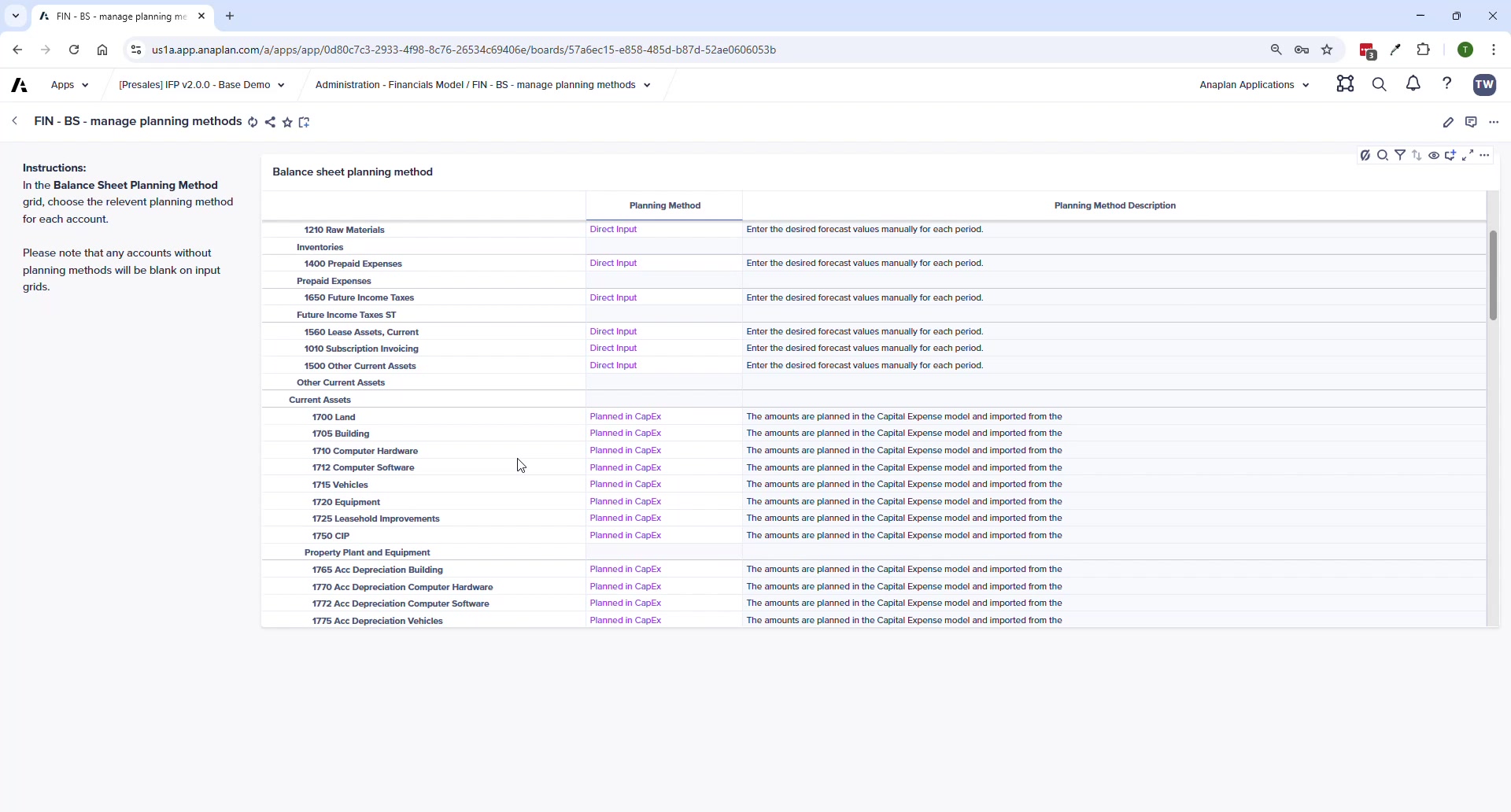Open the filter options for the grid
The image size is (1511, 812).
1402,155
